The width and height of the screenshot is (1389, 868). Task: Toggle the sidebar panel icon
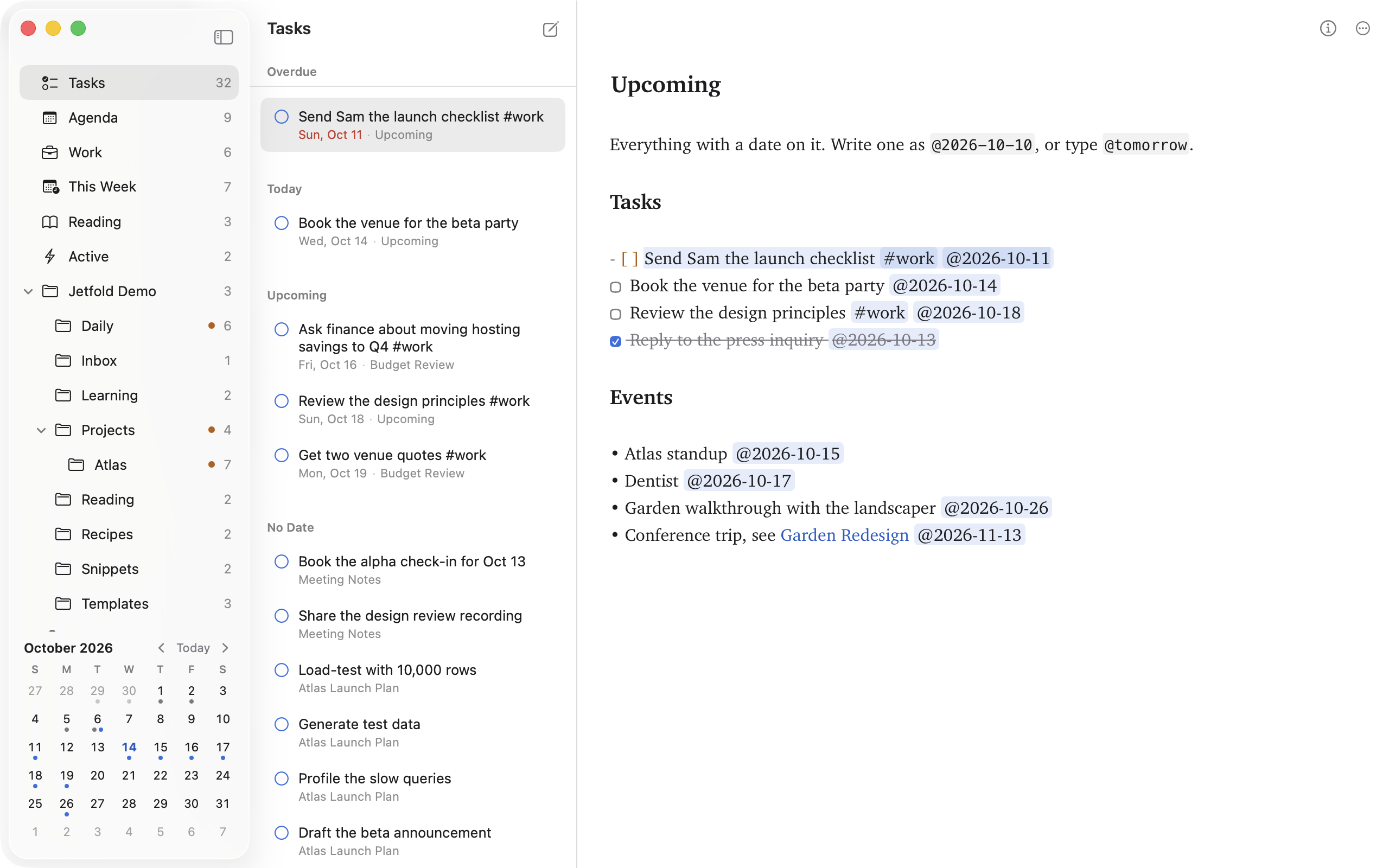224,37
